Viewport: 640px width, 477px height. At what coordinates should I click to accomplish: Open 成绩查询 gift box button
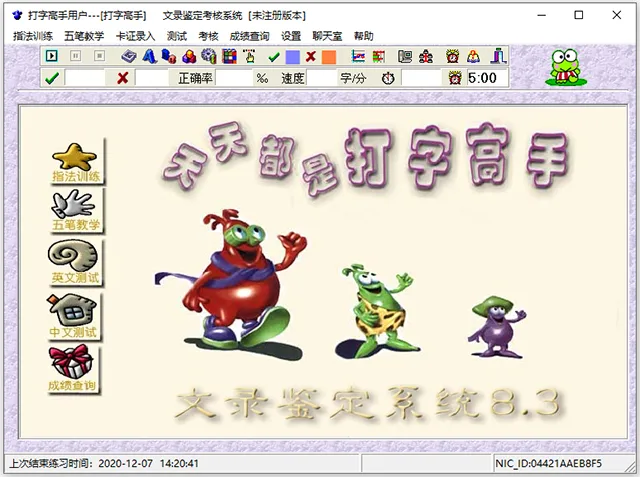[72, 368]
